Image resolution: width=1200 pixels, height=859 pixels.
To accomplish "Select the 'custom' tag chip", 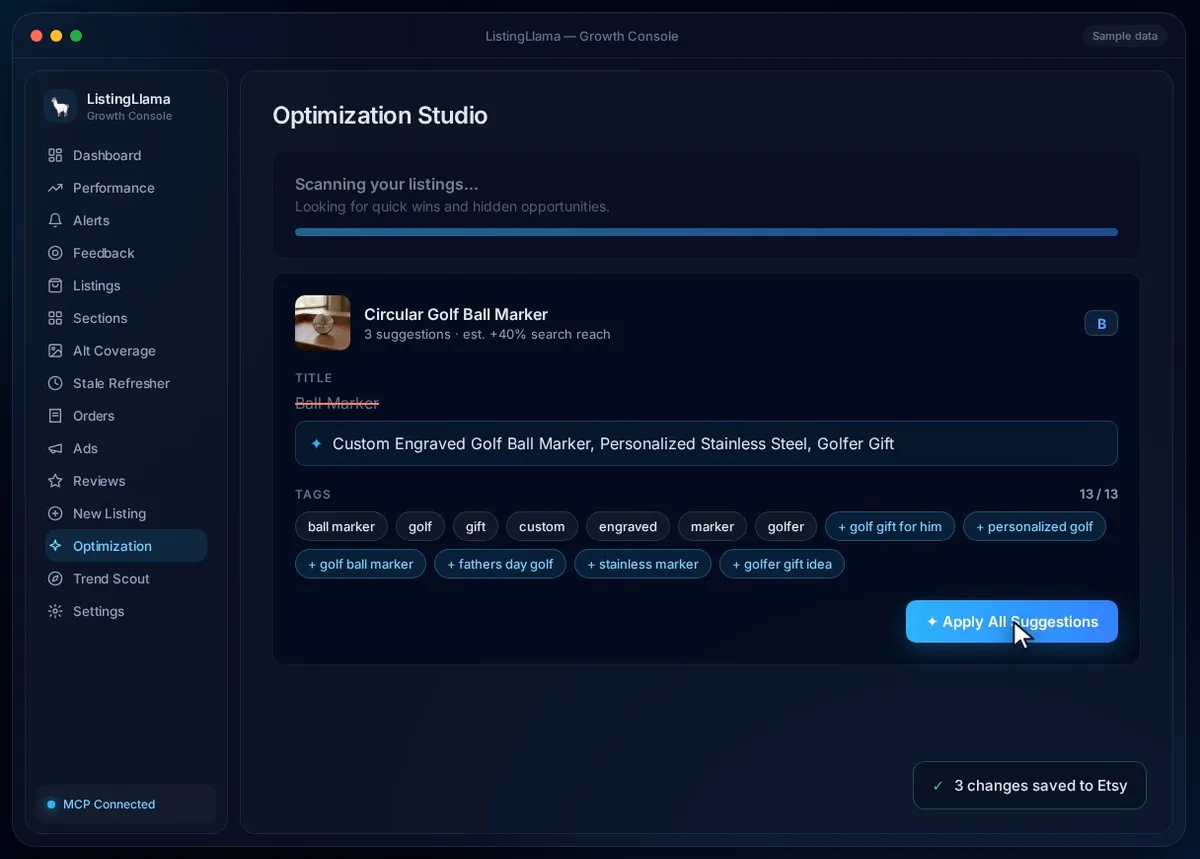I will click(x=542, y=526).
